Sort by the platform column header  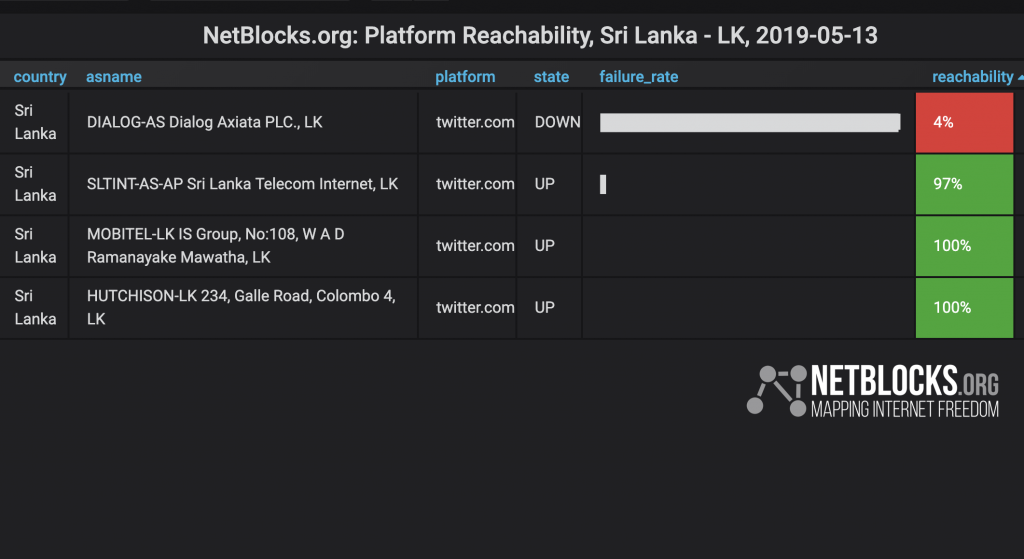click(465, 76)
